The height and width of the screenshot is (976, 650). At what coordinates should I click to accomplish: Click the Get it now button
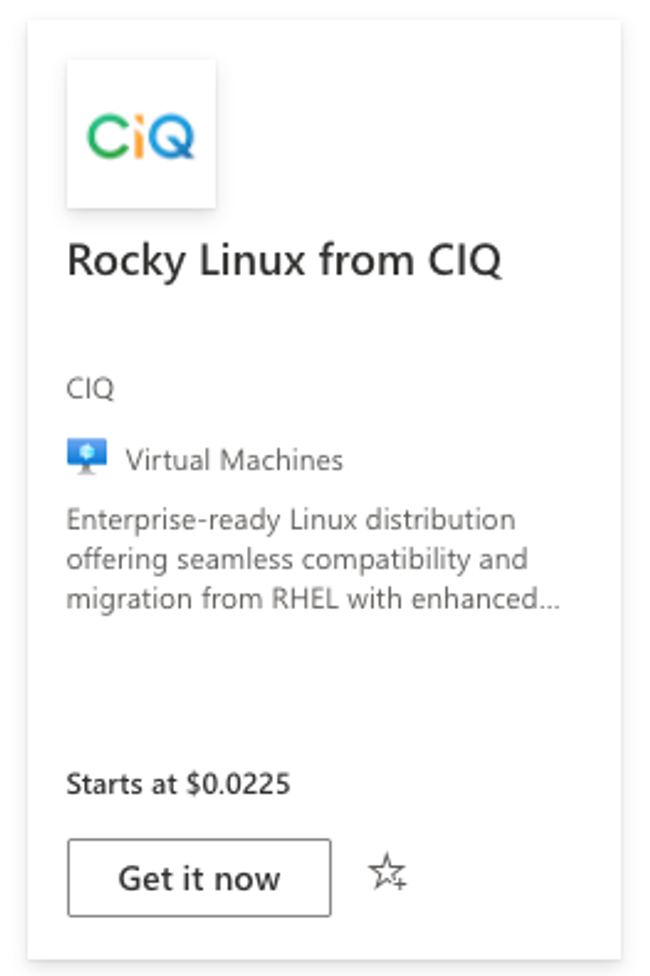click(199, 878)
